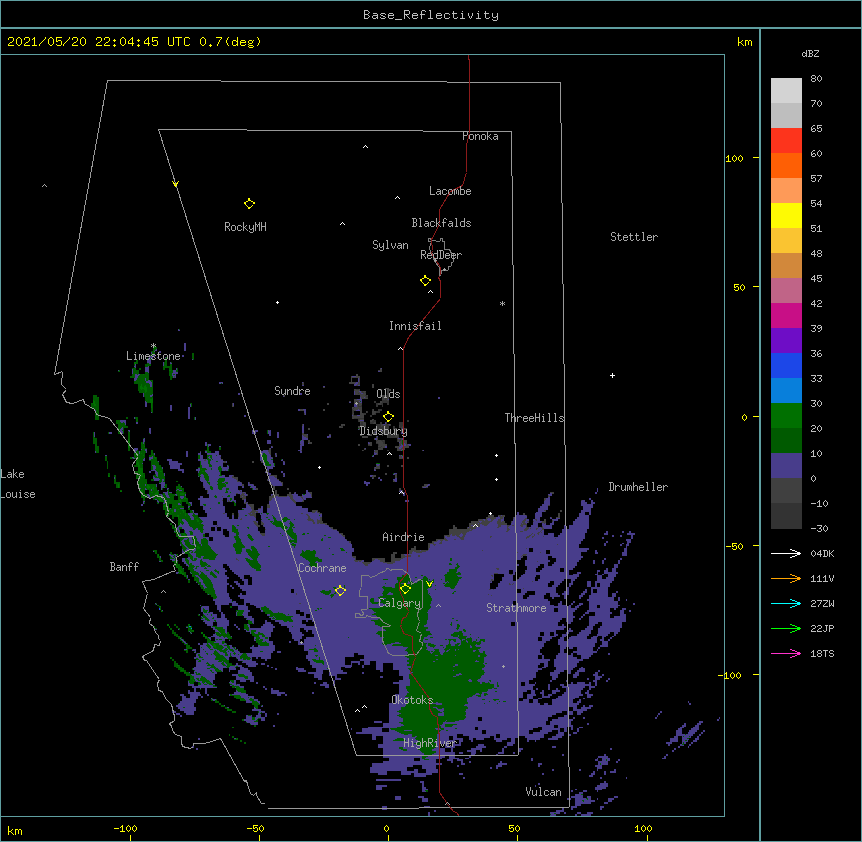Click the Lacombe label
The width and height of the screenshot is (862, 842).
(x=450, y=191)
